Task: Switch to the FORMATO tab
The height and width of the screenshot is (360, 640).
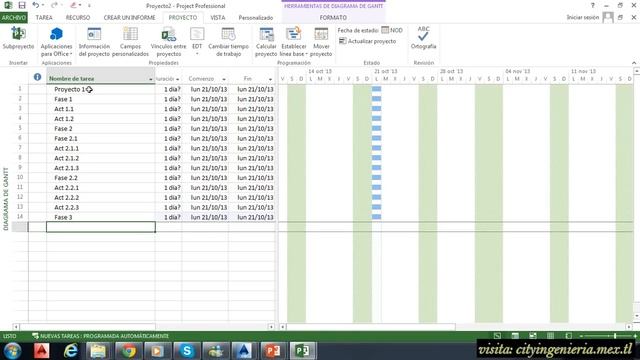Action: click(x=333, y=18)
